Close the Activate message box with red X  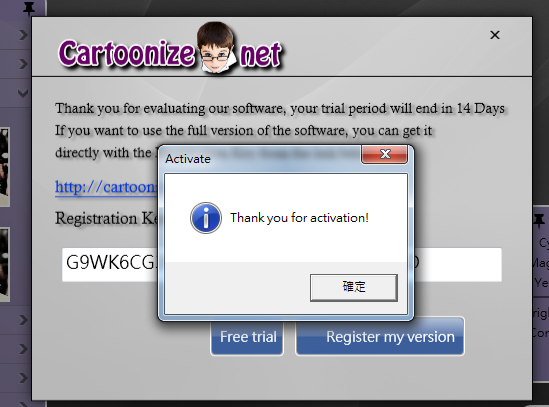coord(385,154)
